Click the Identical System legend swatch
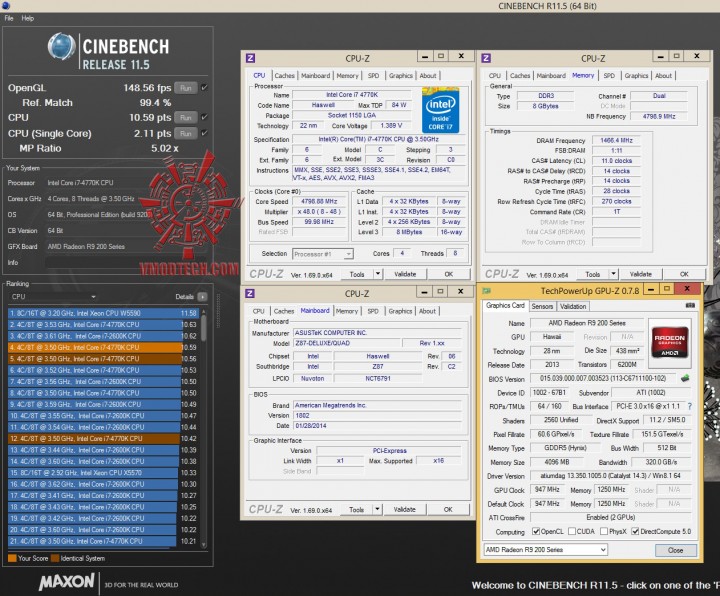720x596 pixels. [55, 558]
